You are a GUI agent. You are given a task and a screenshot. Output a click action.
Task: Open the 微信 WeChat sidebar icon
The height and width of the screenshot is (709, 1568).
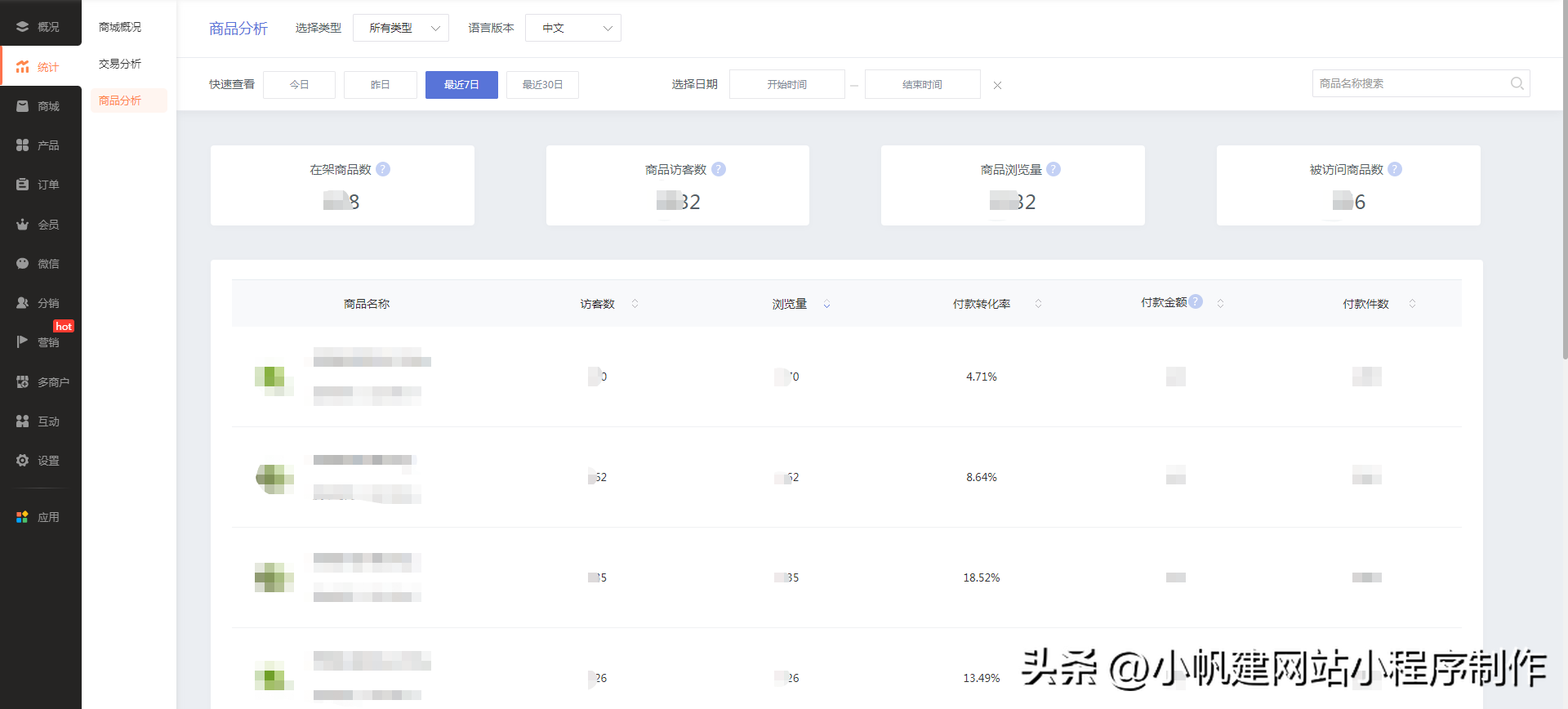[x=23, y=264]
